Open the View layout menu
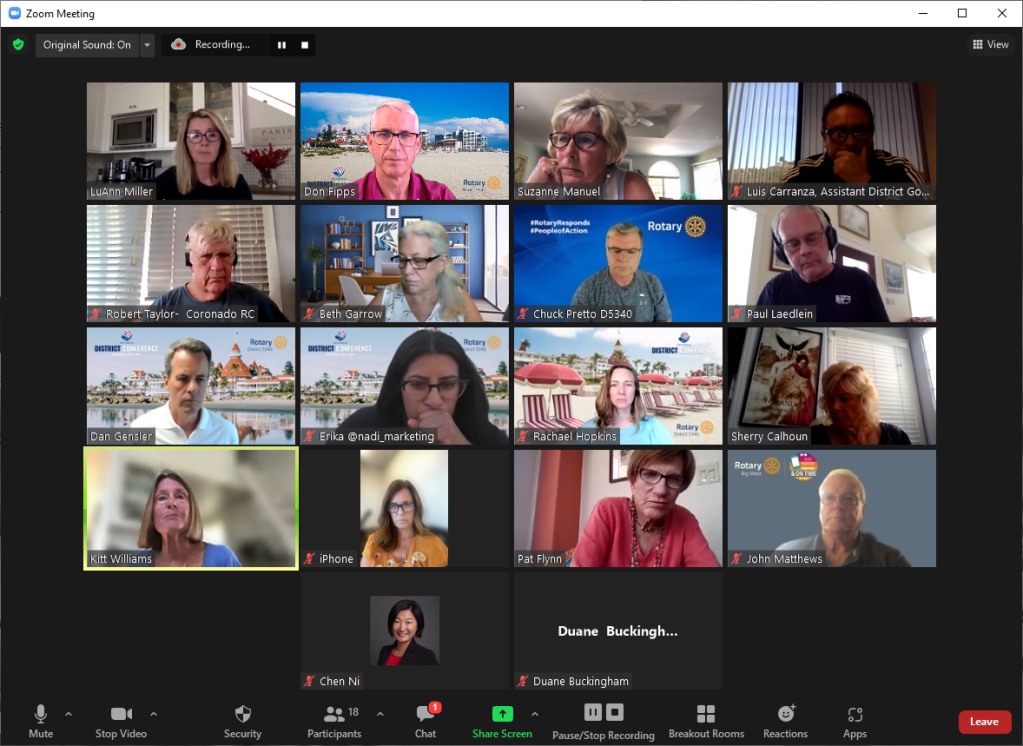The height and width of the screenshot is (746, 1023). (990, 45)
